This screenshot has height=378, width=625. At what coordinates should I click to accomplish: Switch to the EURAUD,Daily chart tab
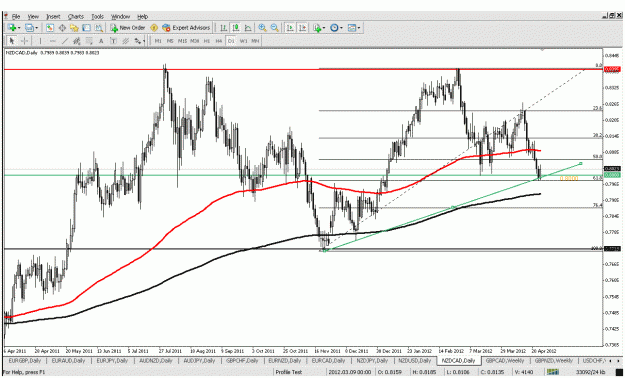tap(68, 360)
